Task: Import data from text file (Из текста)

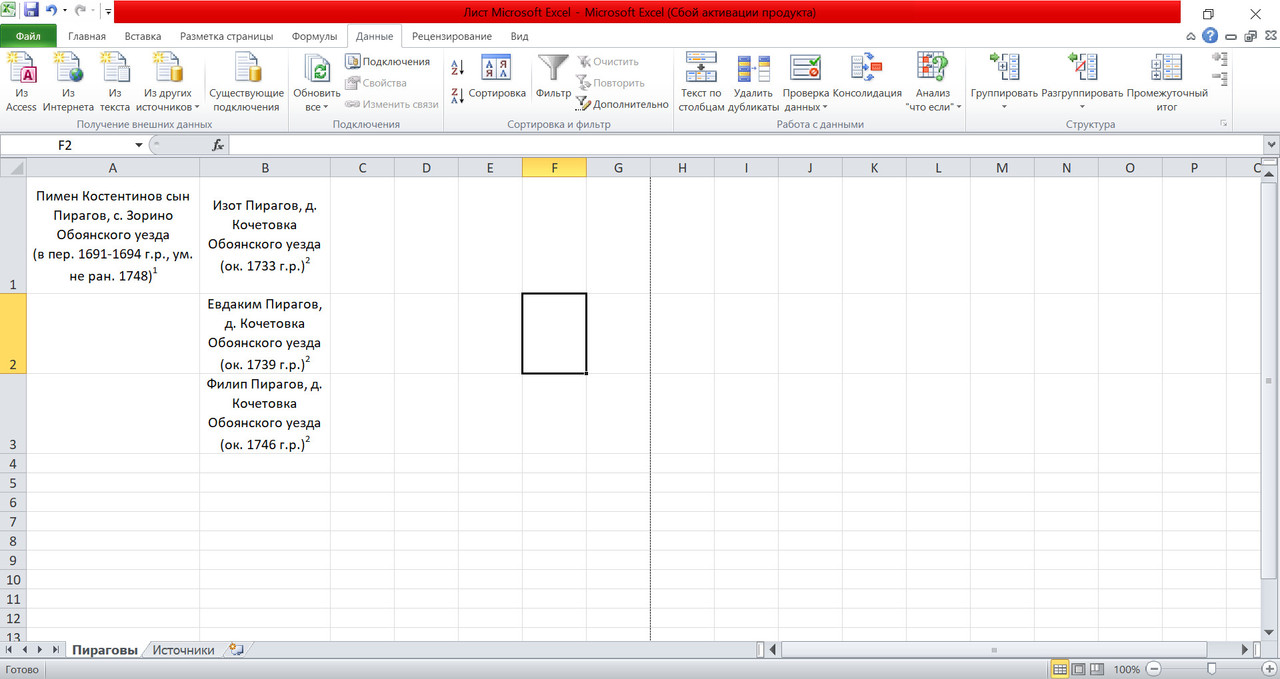Action: click(x=114, y=83)
